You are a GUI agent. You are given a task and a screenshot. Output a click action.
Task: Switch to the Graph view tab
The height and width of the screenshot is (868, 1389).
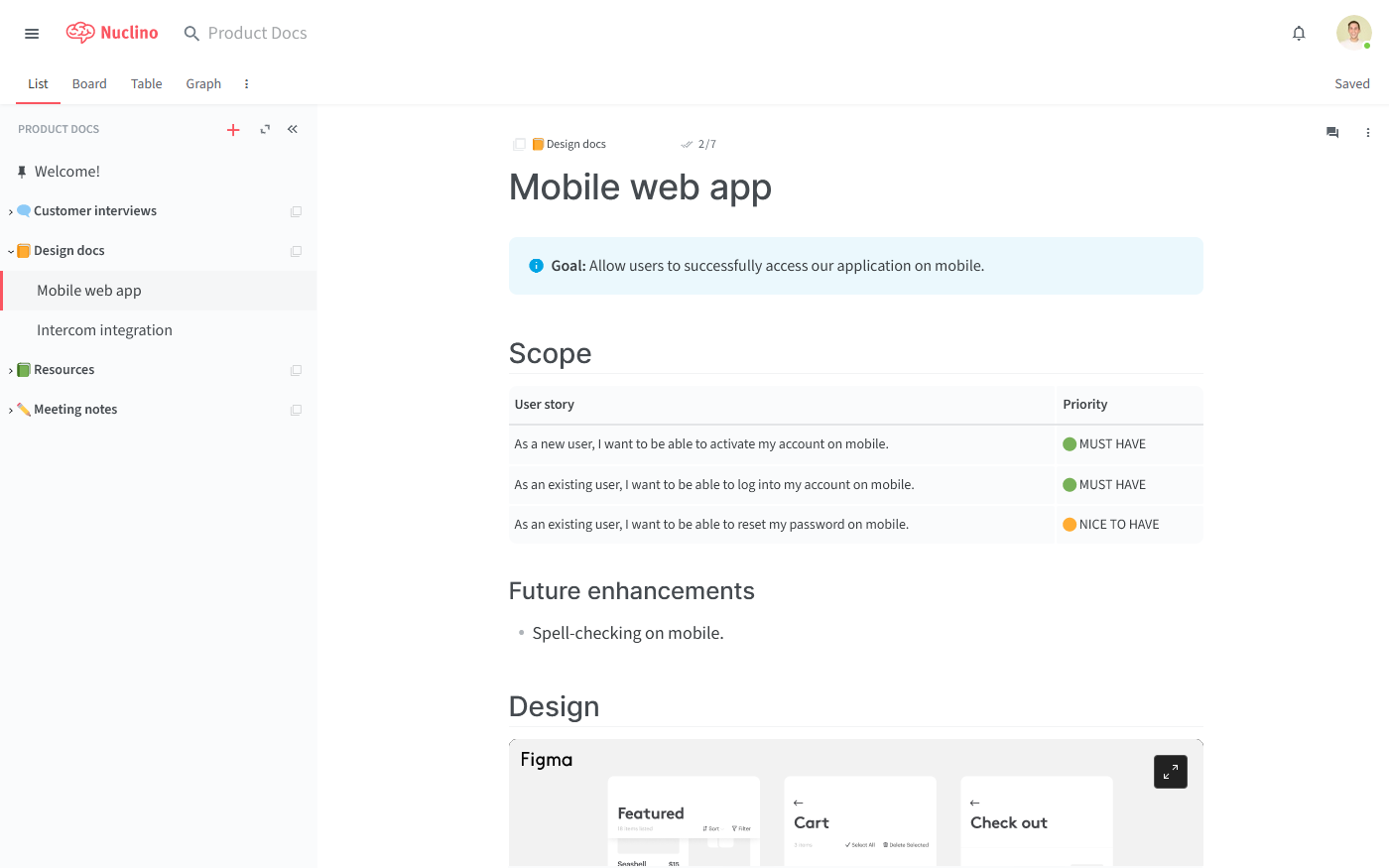203,84
